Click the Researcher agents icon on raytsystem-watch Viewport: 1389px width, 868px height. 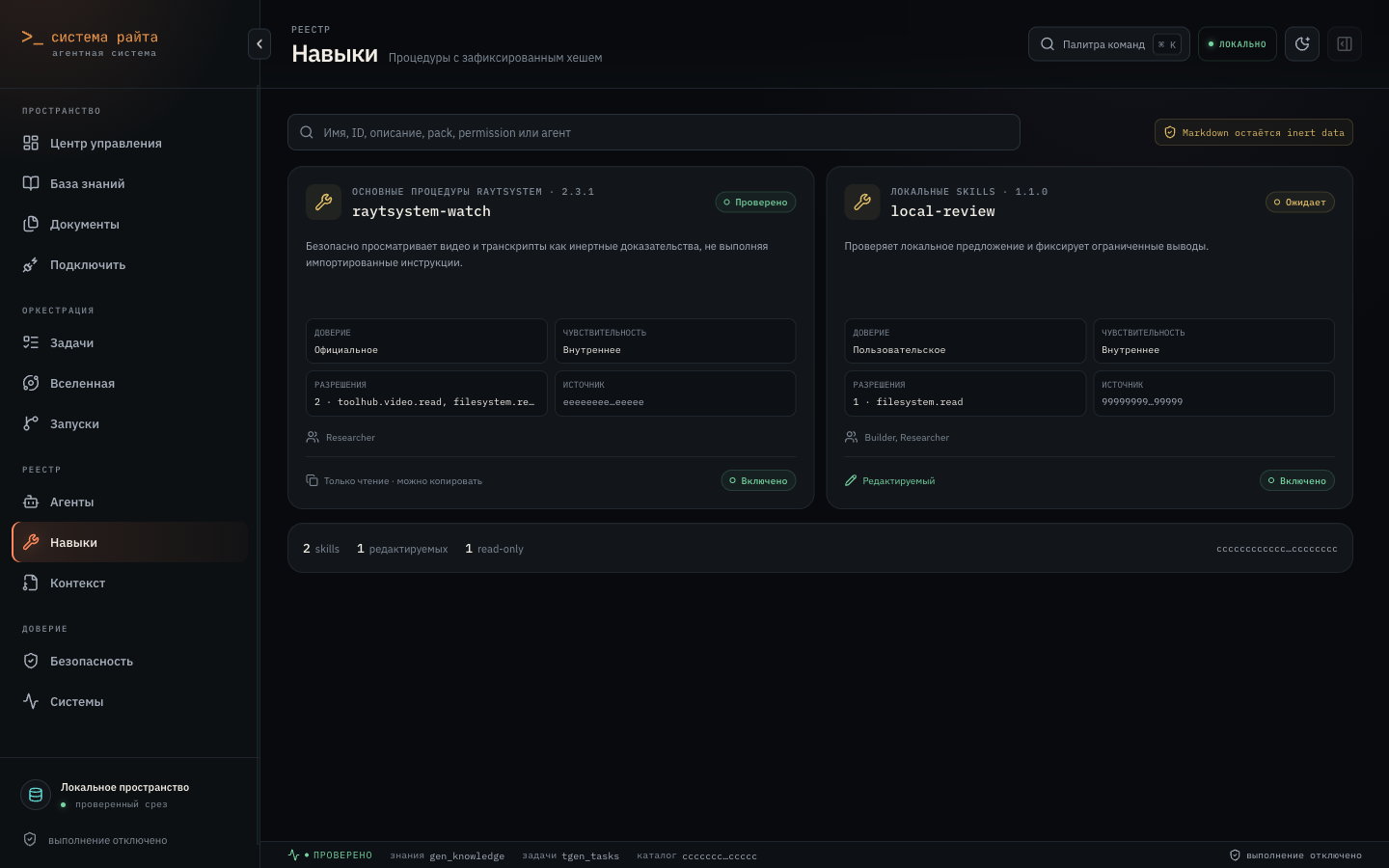(x=313, y=437)
